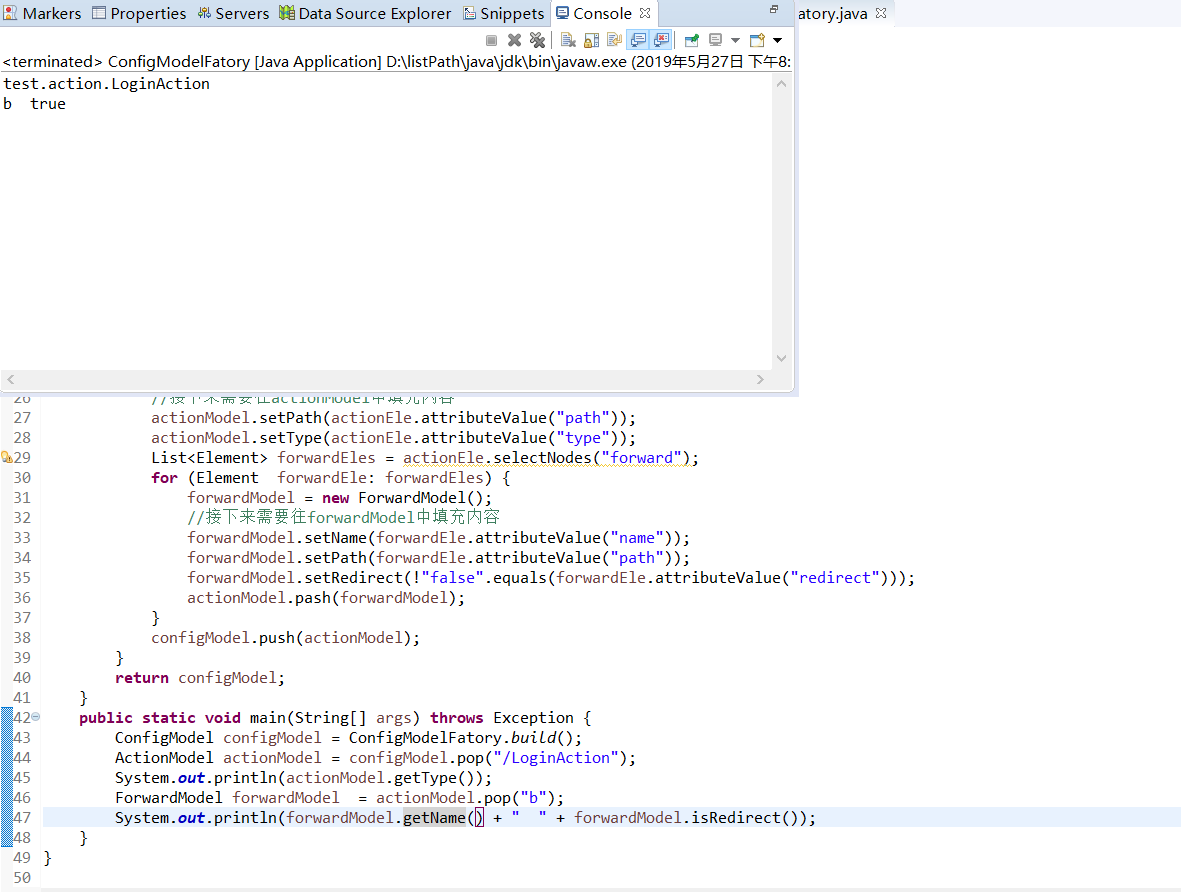Viewport: 1181px width, 892px height.
Task: Click the terminated ConfigModelFatory launch description
Action: [396, 62]
